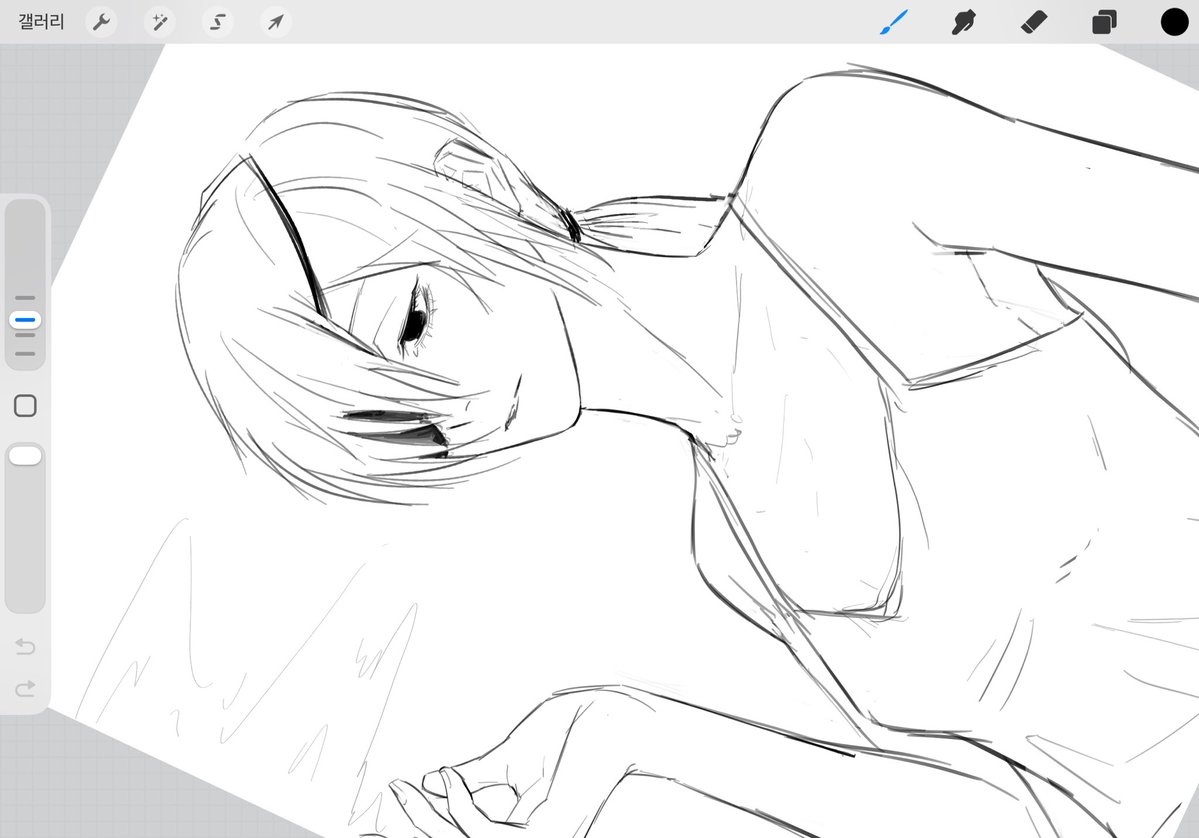Select the Eraser tool
Viewport: 1199px width, 838px height.
click(x=1034, y=22)
